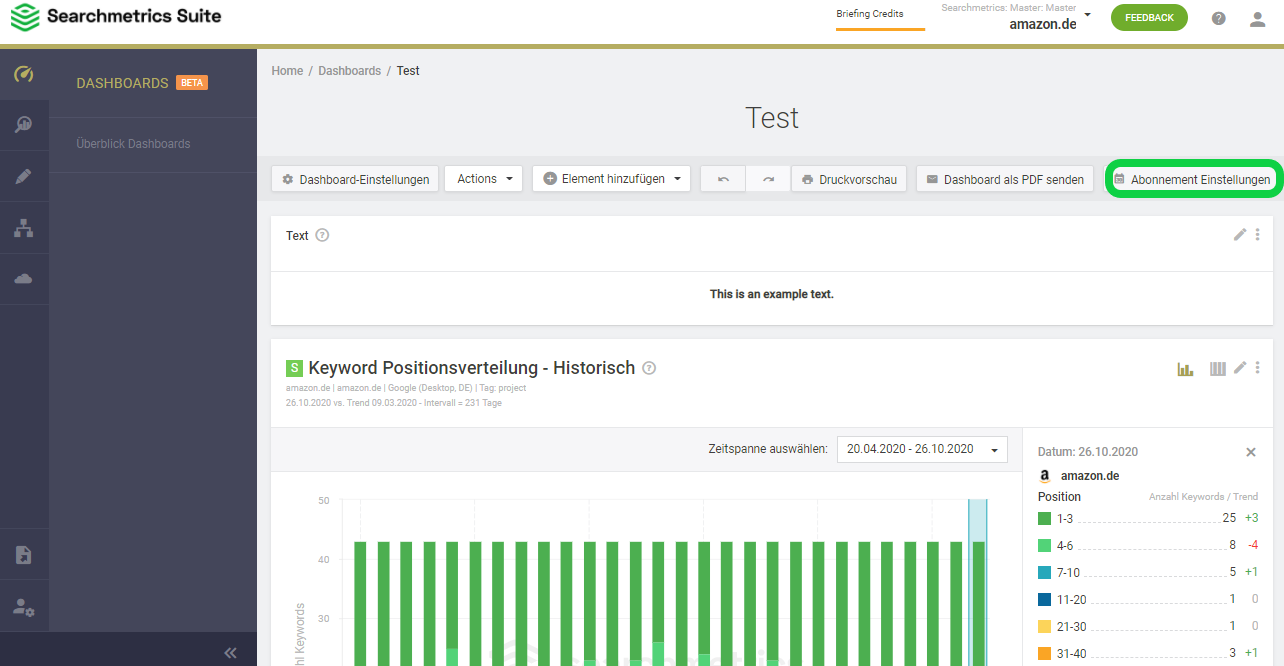Click the undo arrow button
This screenshot has width=1284, height=666.
(723, 179)
